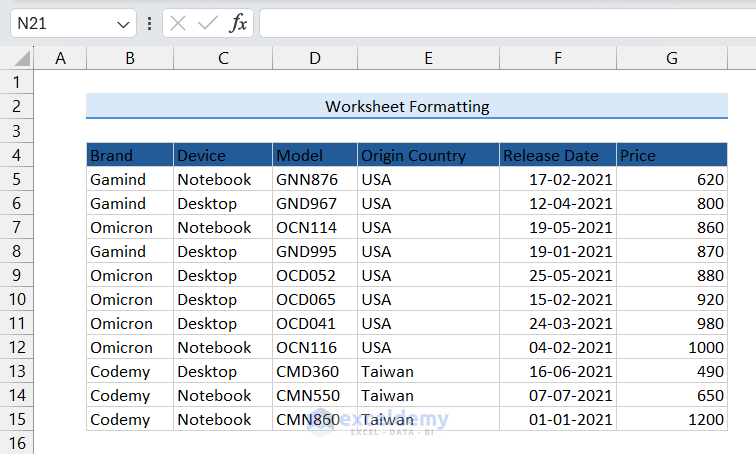Screen dimensions: 756x454
Task: Select column A header
Action: click(60, 58)
